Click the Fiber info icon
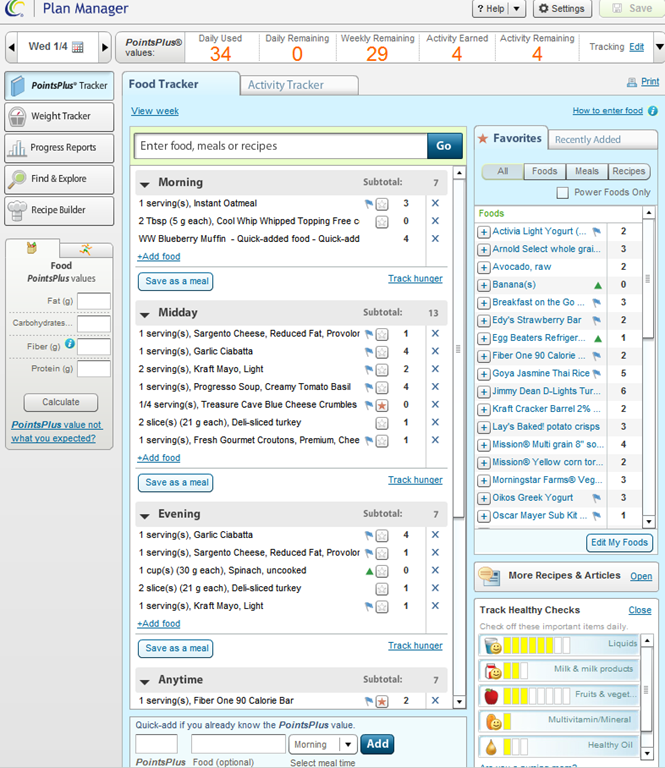 click(x=70, y=343)
